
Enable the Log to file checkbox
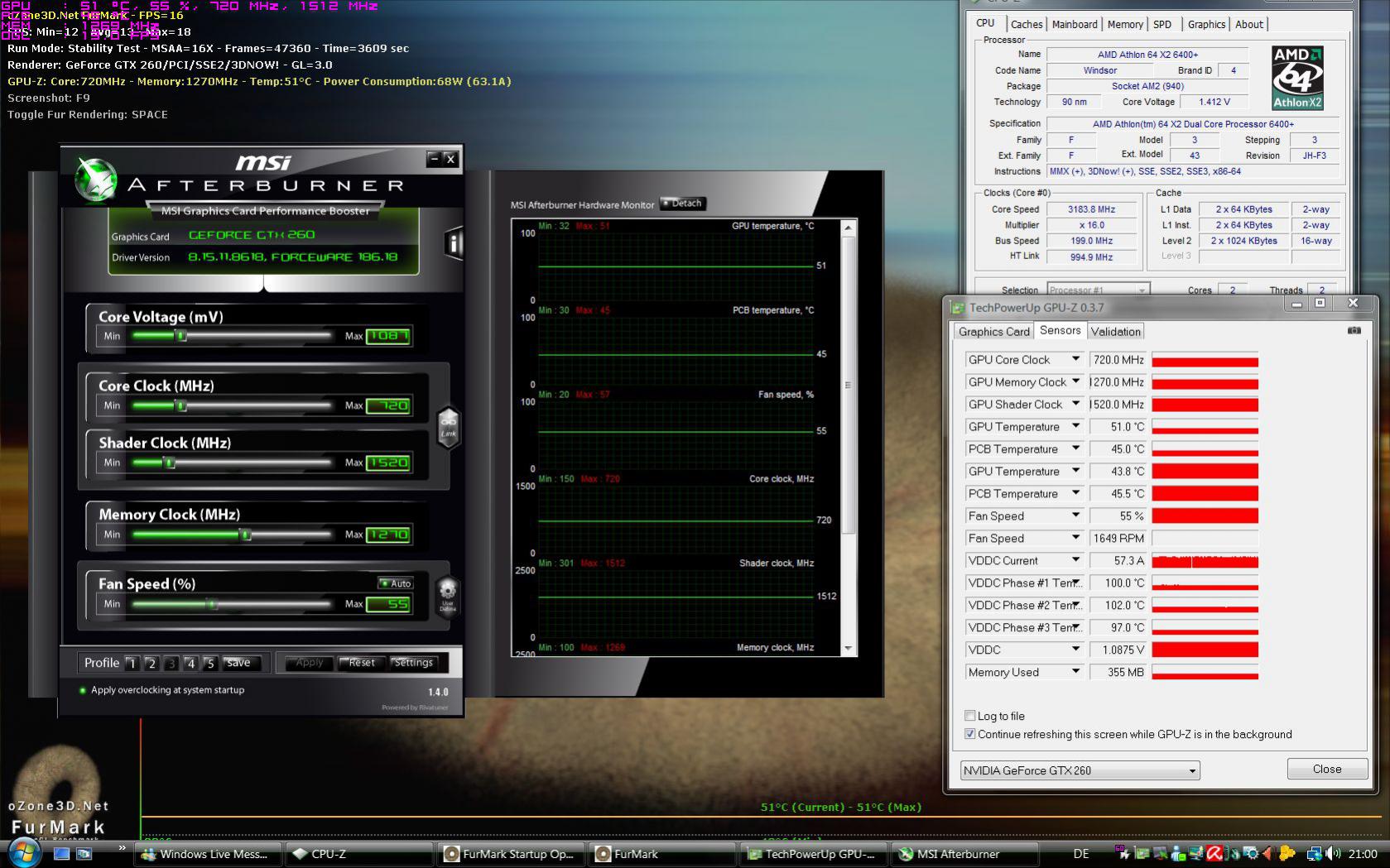click(x=970, y=716)
